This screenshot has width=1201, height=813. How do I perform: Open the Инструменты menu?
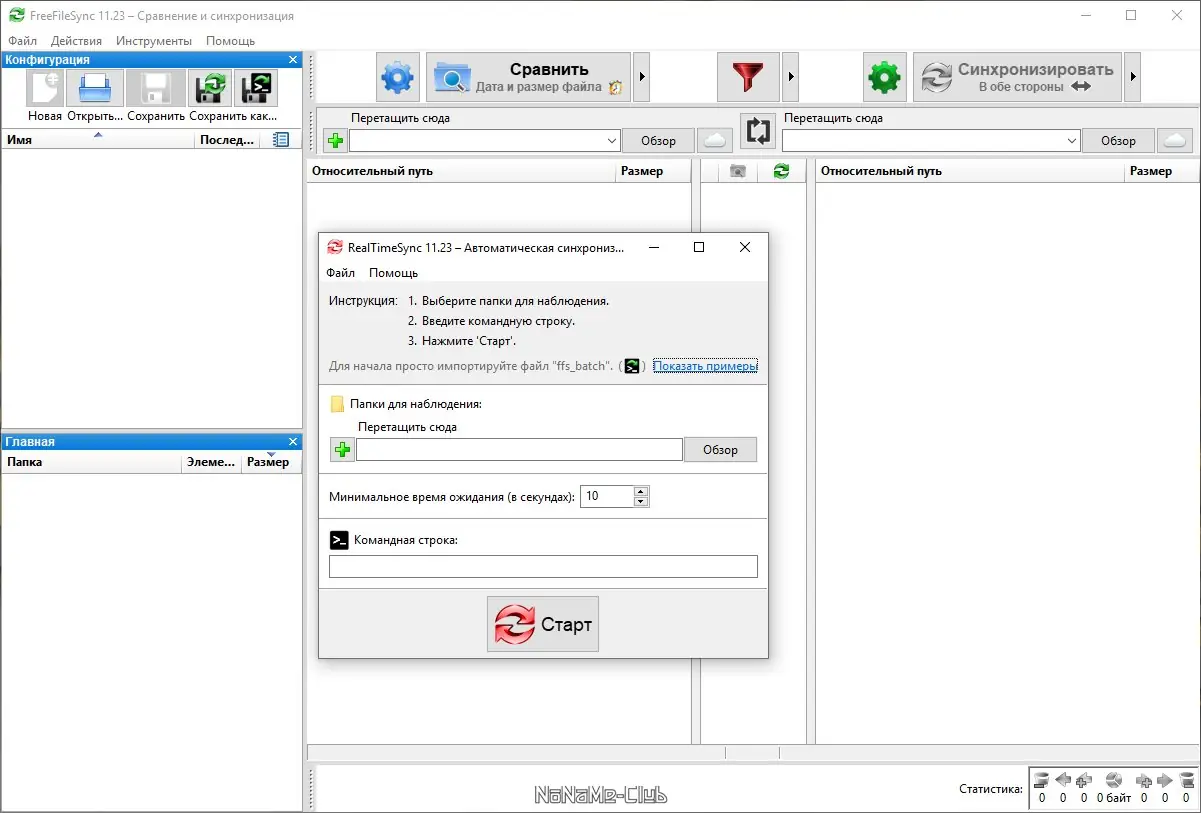(154, 41)
